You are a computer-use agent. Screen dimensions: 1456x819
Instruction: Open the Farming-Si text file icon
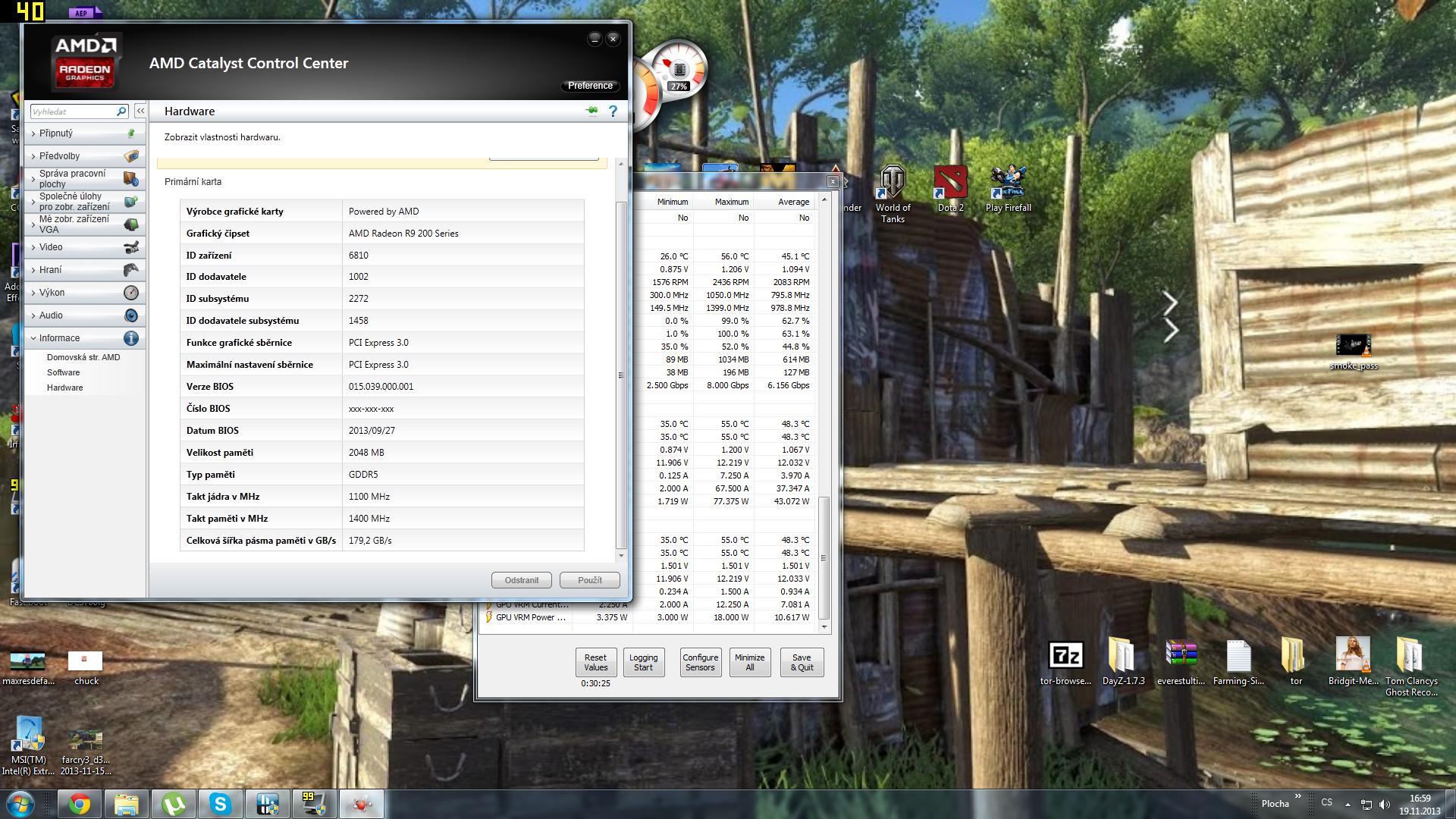(1238, 664)
